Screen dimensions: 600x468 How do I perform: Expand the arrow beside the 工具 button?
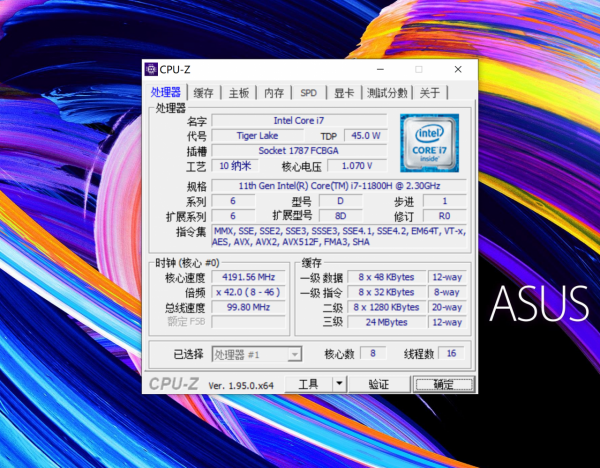coord(338,384)
